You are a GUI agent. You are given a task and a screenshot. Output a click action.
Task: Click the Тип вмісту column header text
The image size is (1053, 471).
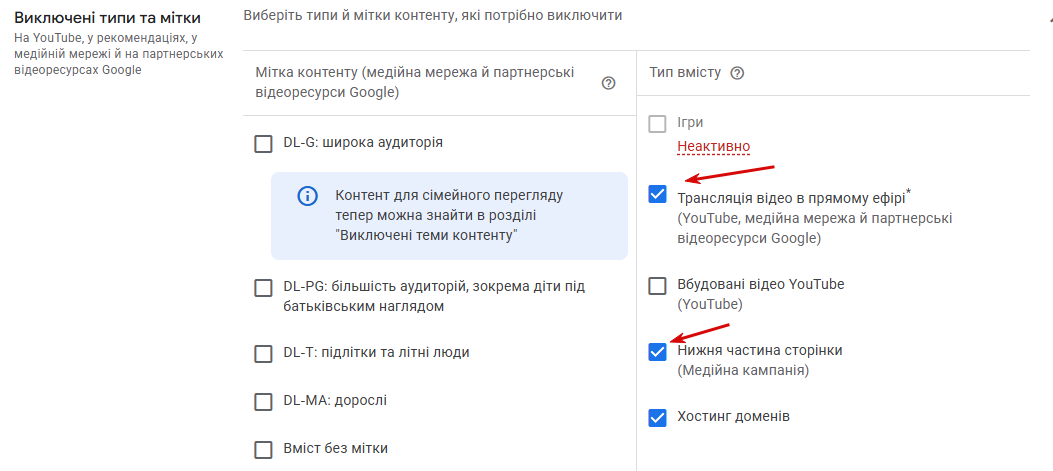[x=686, y=73]
